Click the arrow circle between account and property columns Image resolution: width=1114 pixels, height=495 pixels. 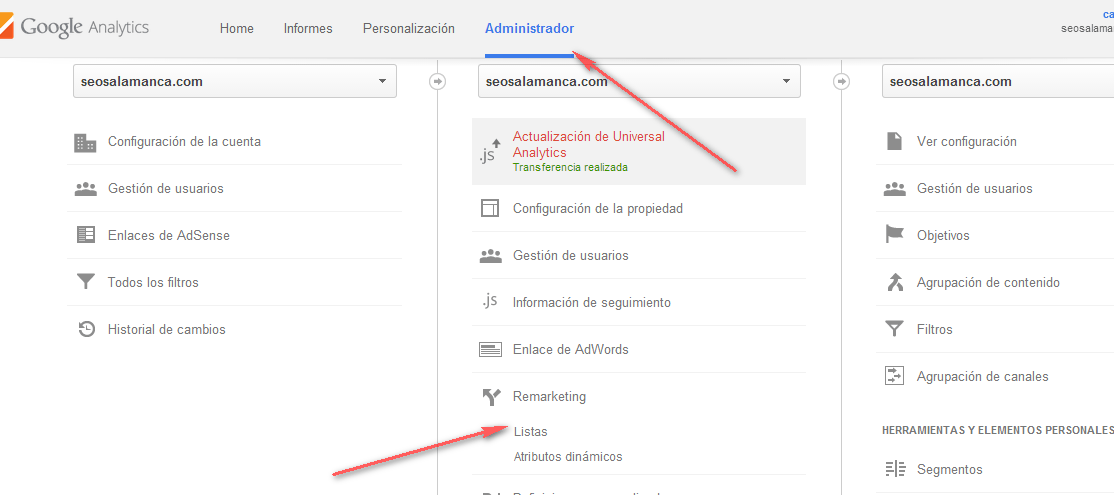coord(438,82)
